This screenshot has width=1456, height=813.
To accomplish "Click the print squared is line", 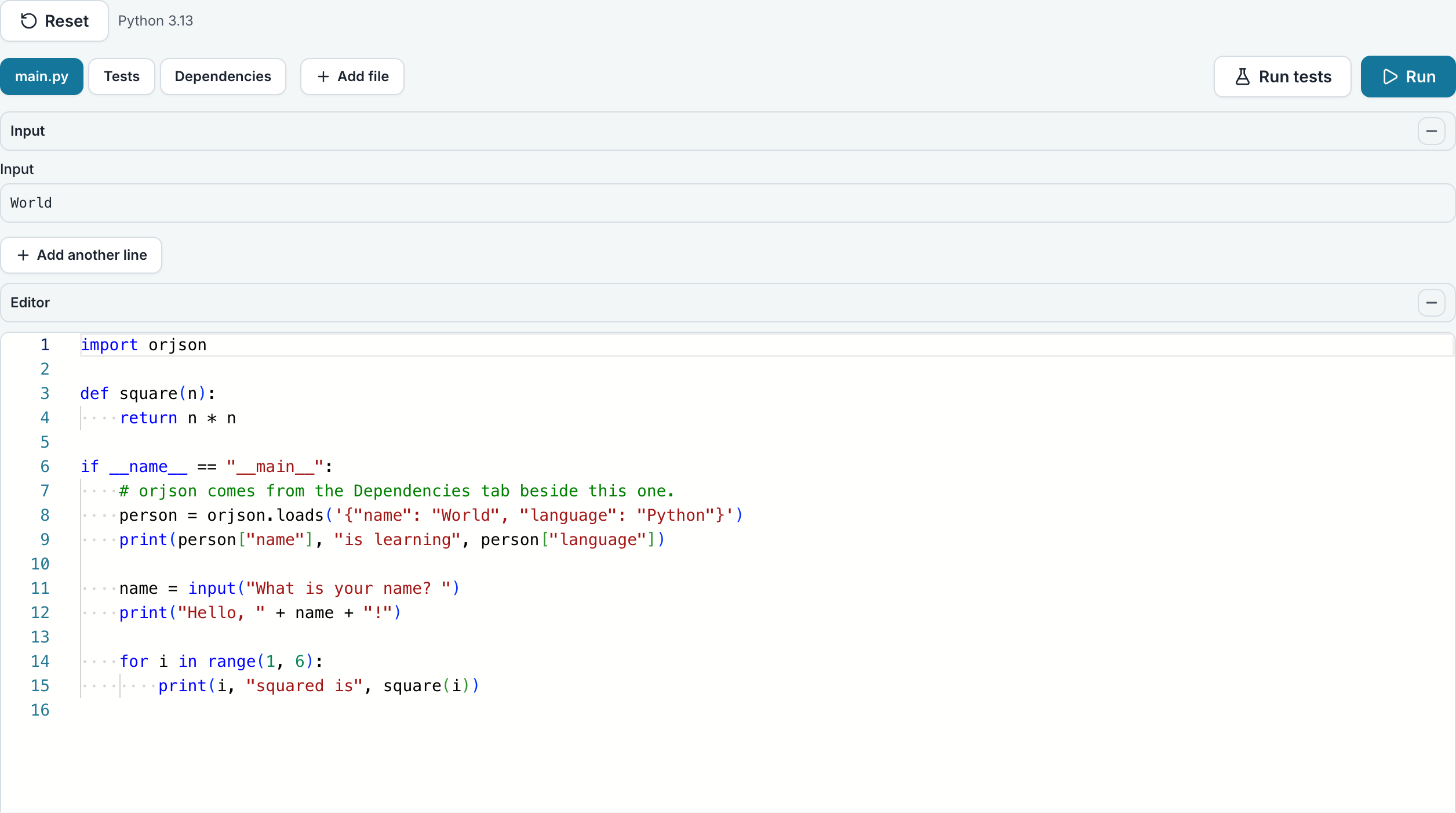I will tap(319, 686).
